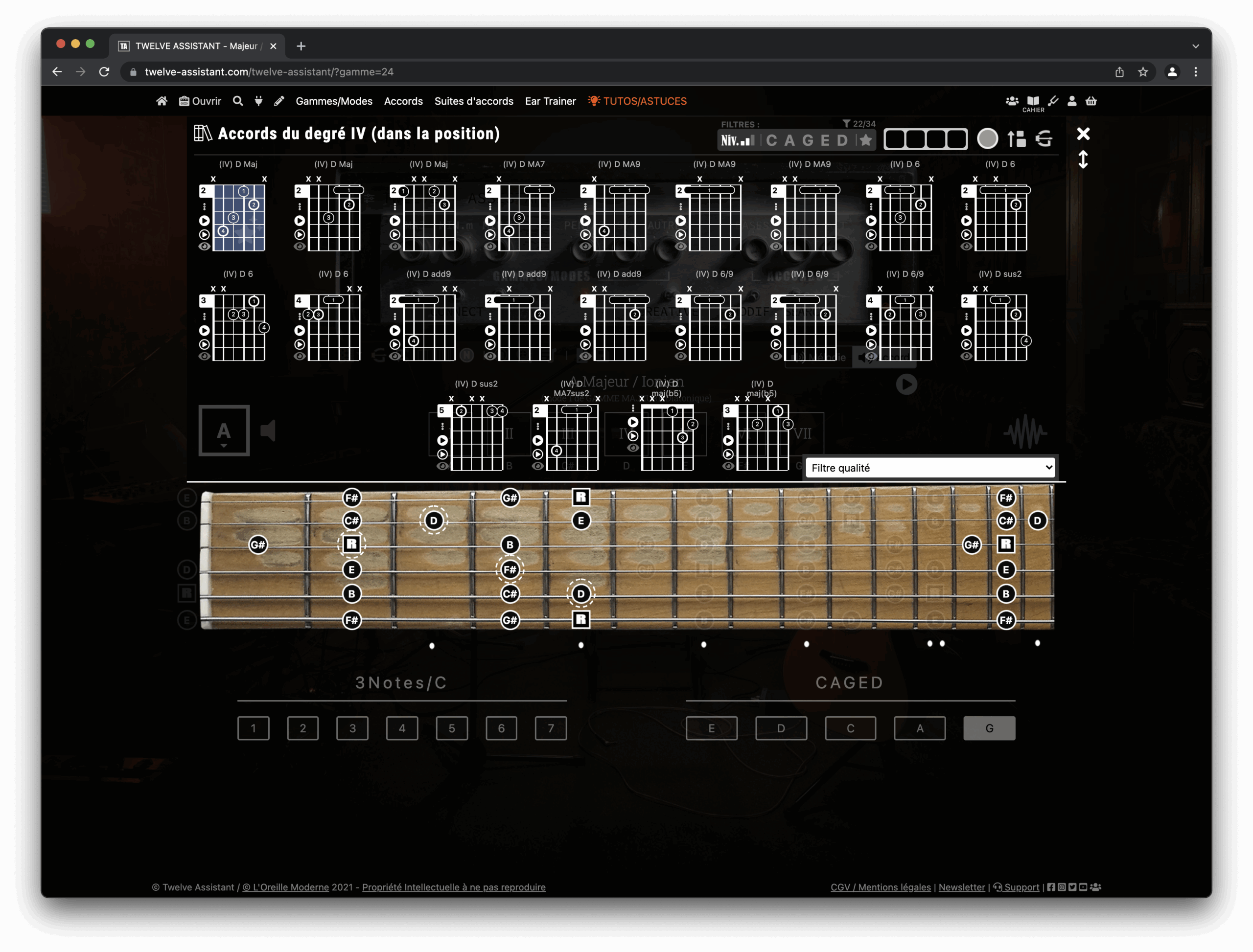Screen dimensions: 1253x952
Task: Open the Gammes/Modes menu
Action: (334, 101)
